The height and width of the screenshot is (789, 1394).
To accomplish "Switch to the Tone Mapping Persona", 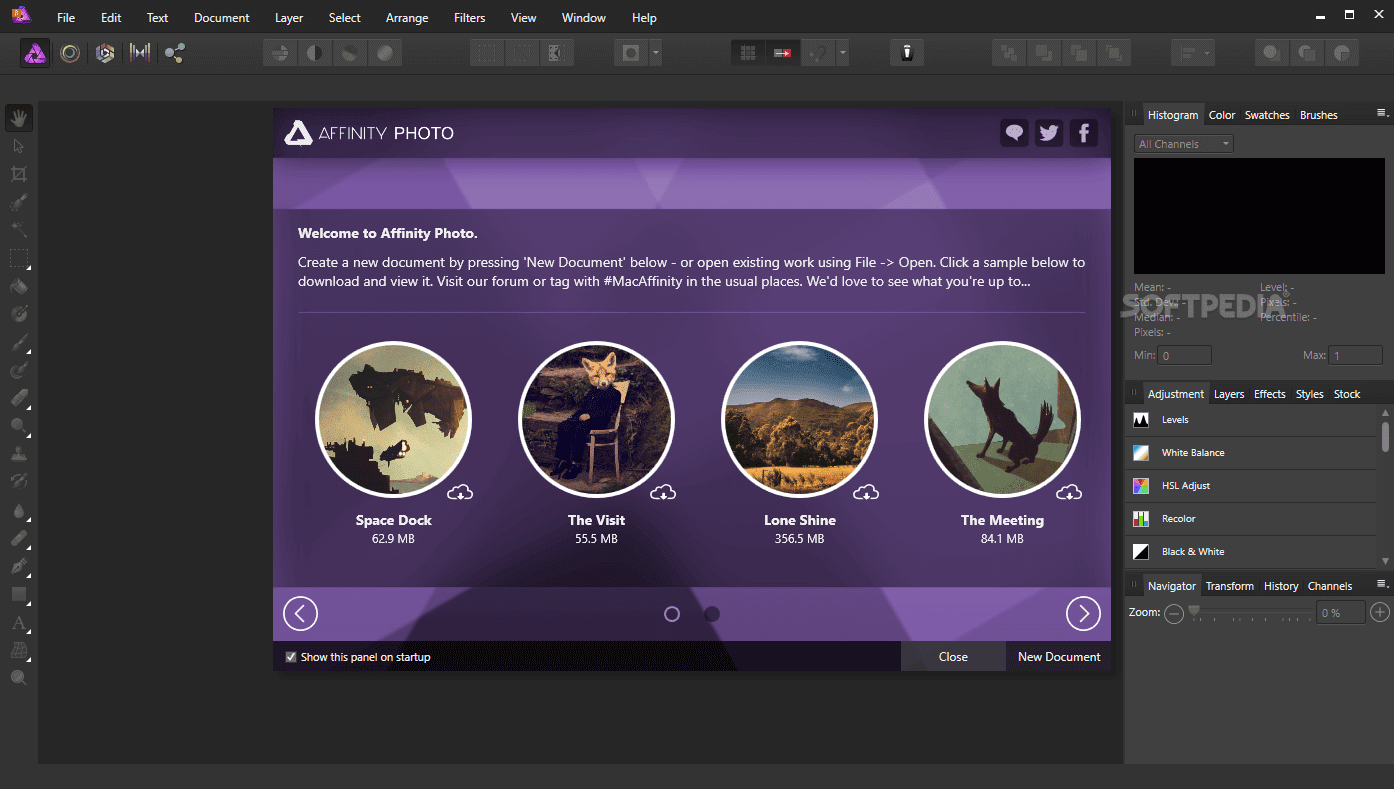I will coord(140,53).
